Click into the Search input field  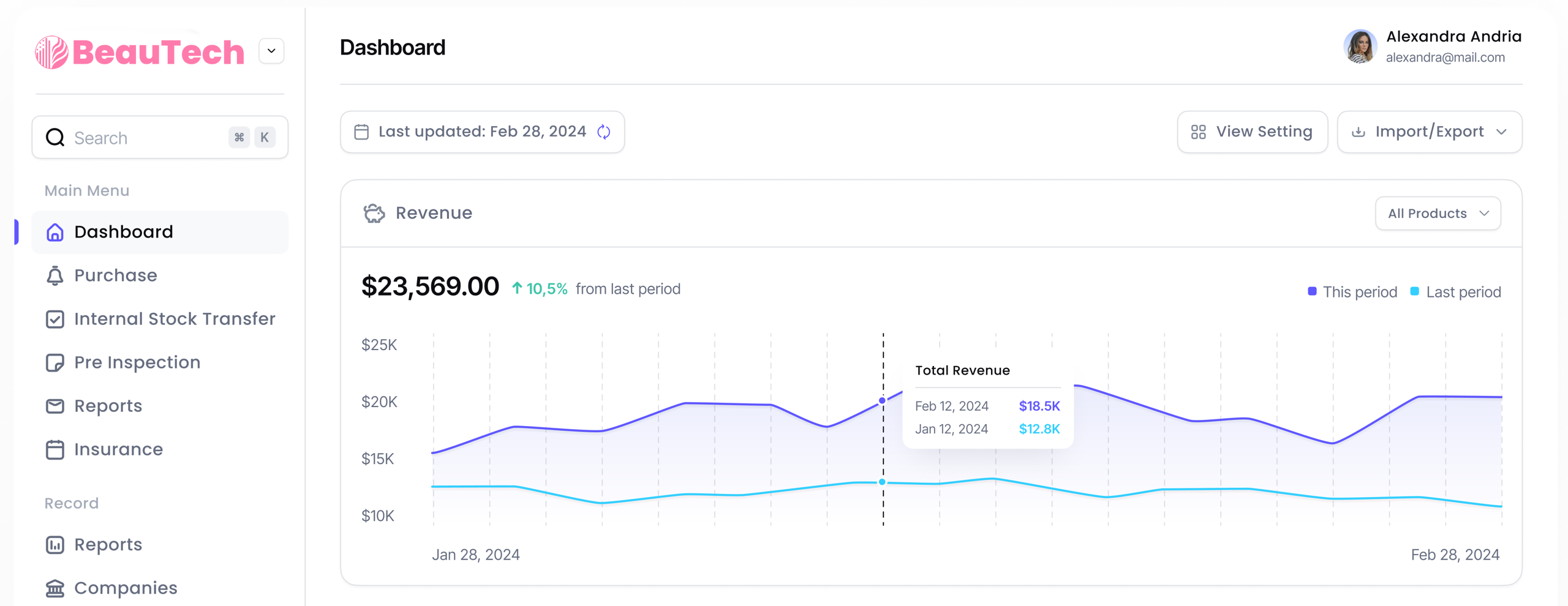(x=147, y=138)
